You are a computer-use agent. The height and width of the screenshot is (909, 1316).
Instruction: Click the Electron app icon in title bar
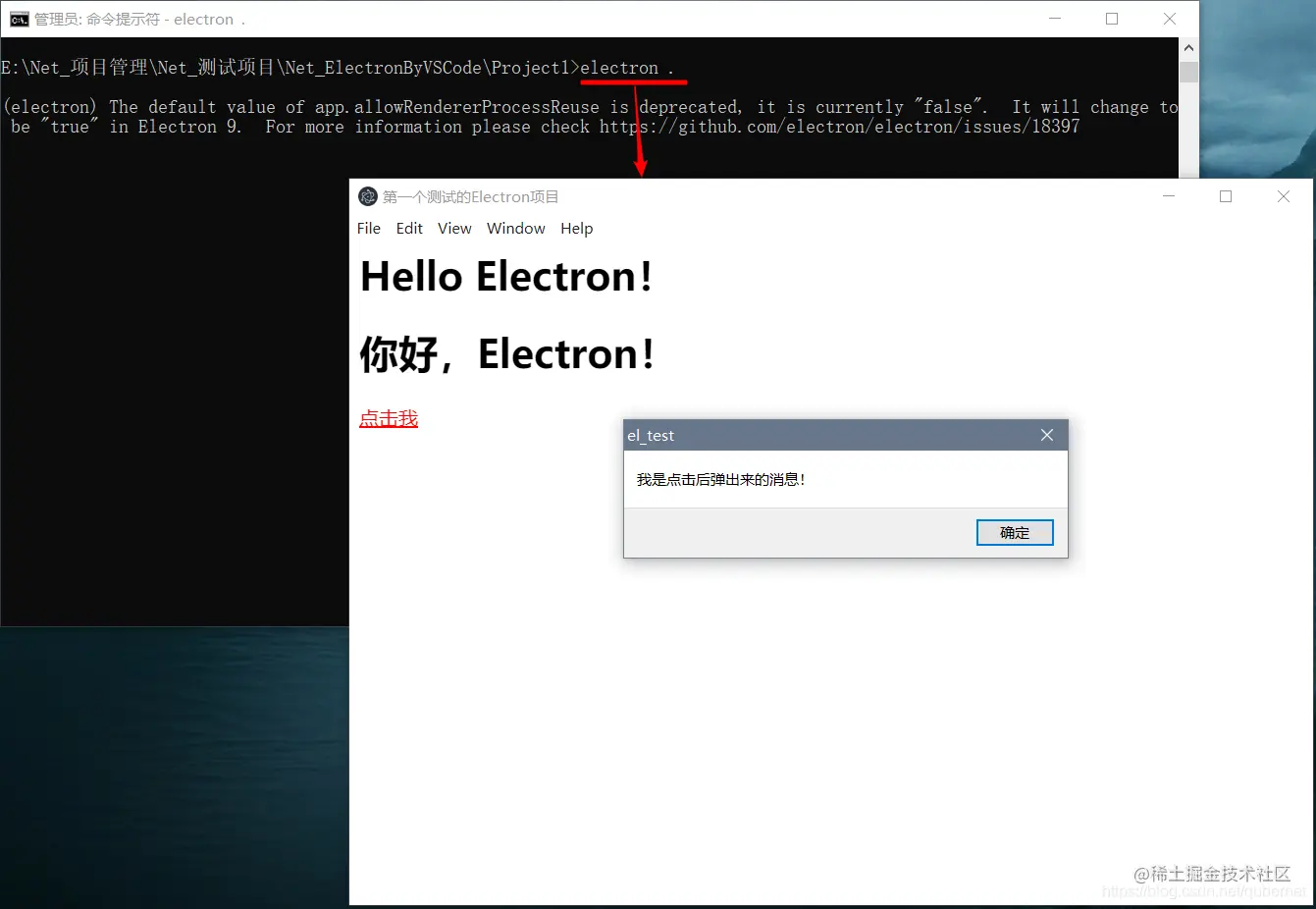368,196
